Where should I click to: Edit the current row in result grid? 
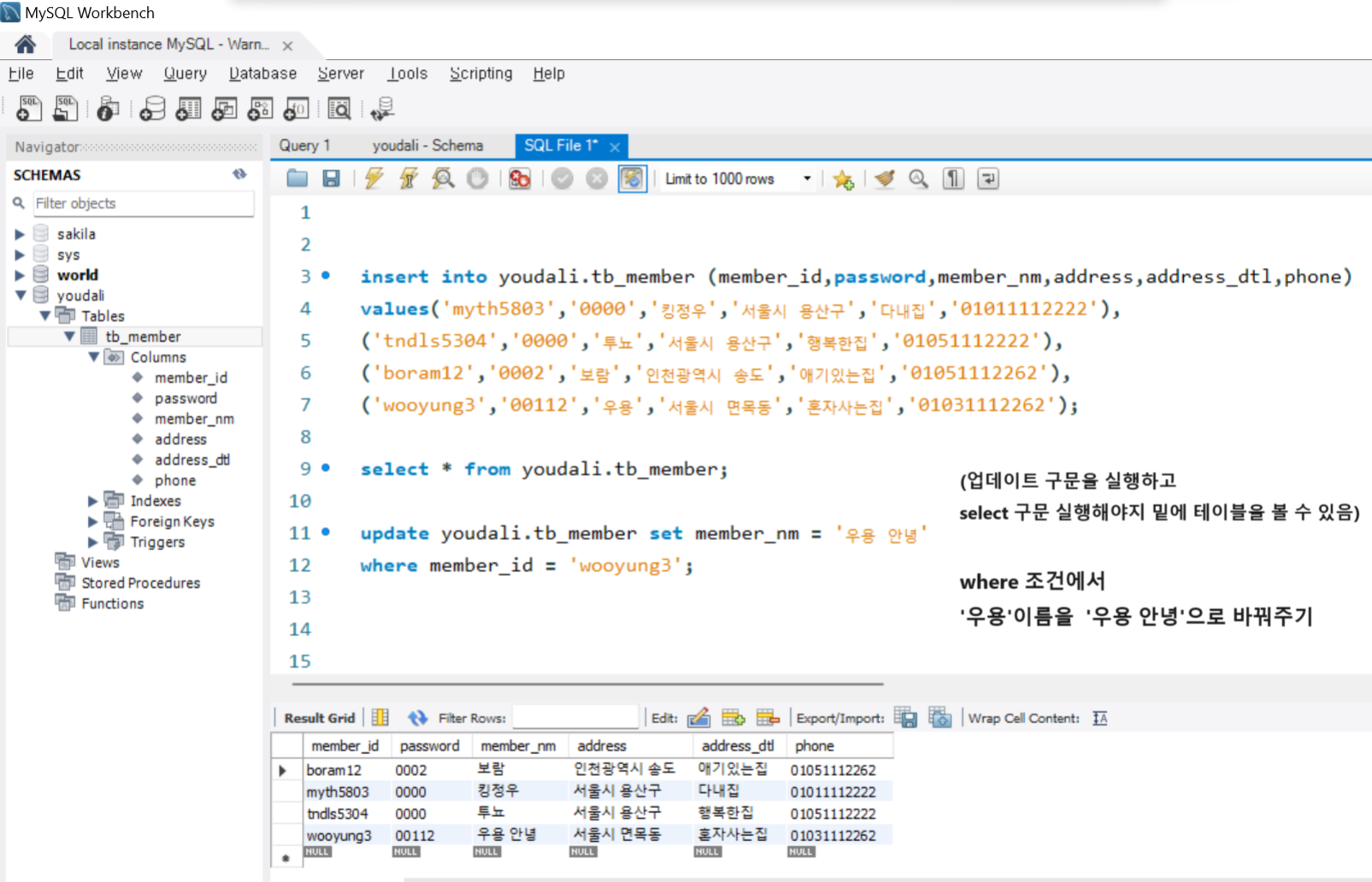coord(698,718)
